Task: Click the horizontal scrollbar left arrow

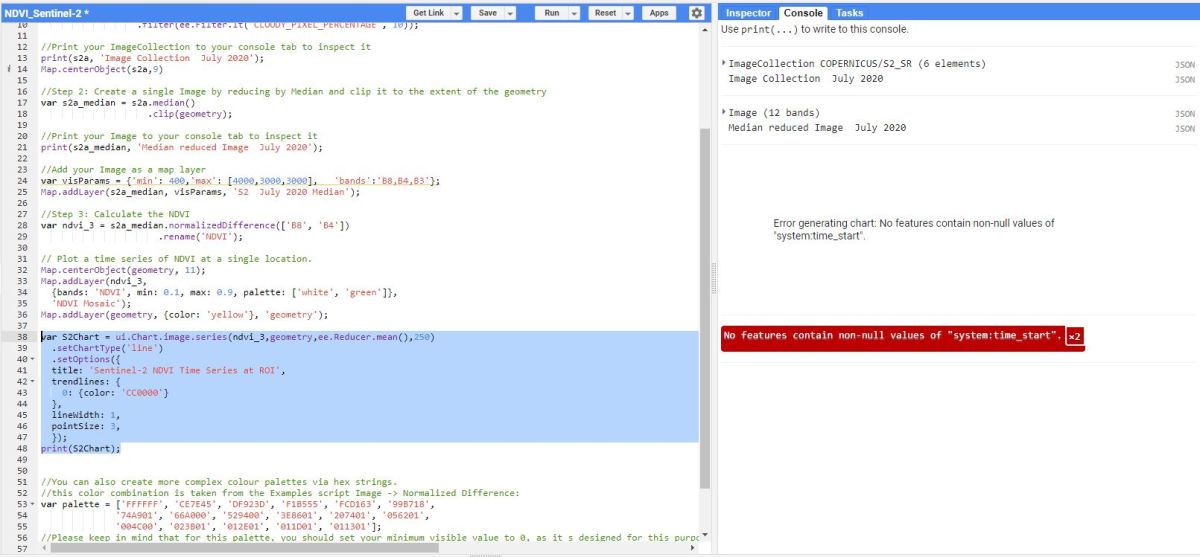Action: [x=43, y=547]
